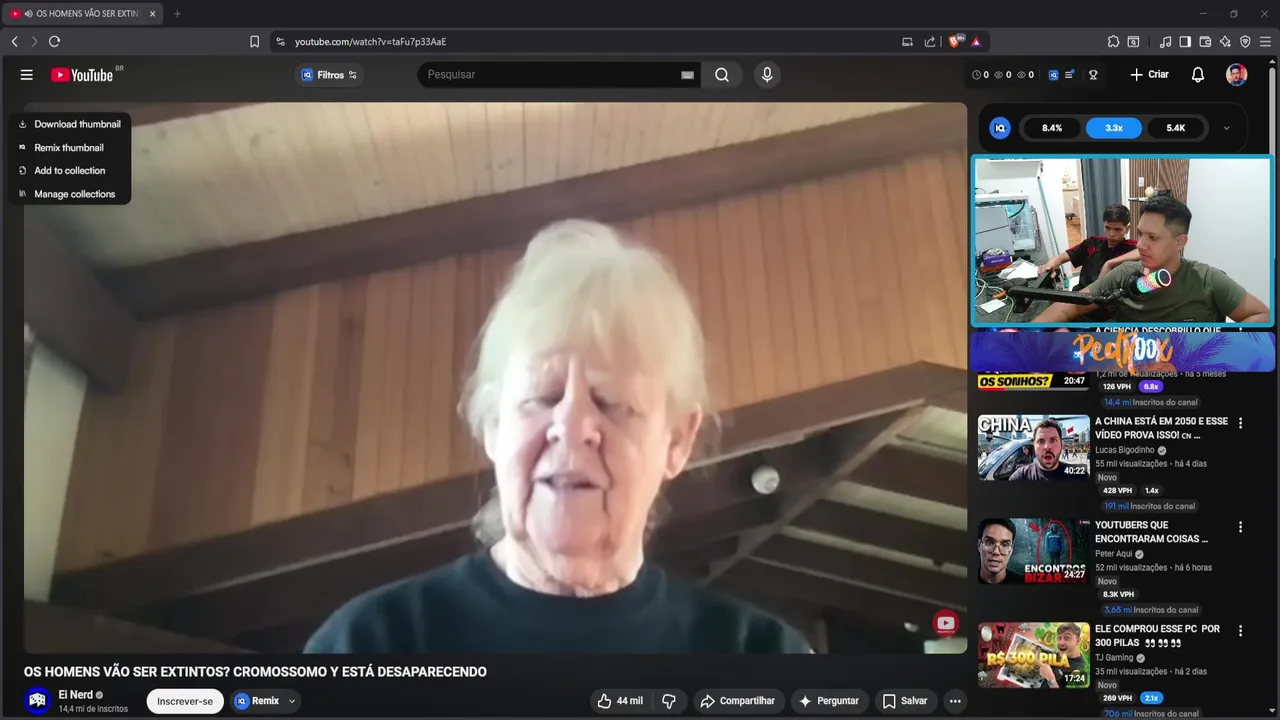Screen dimensions: 1280x720
Task: Open options for ELE COMPROU ESSE PC video
Action: pyautogui.click(x=1240, y=631)
